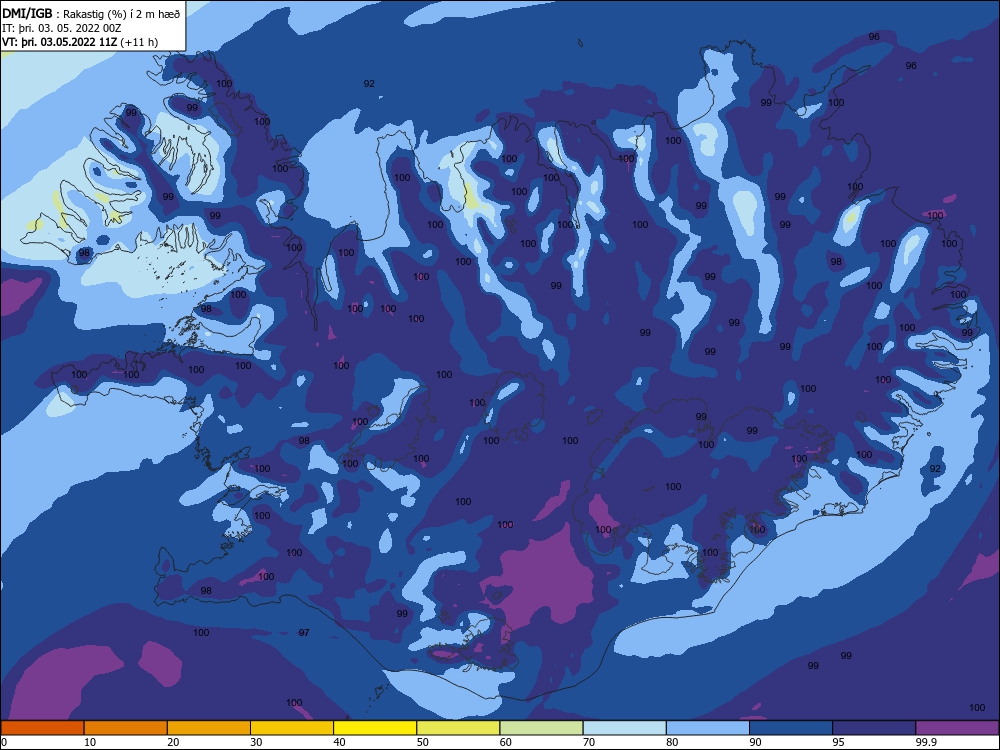
Task: Click the legend tick label '40'
Action: click(x=339, y=742)
